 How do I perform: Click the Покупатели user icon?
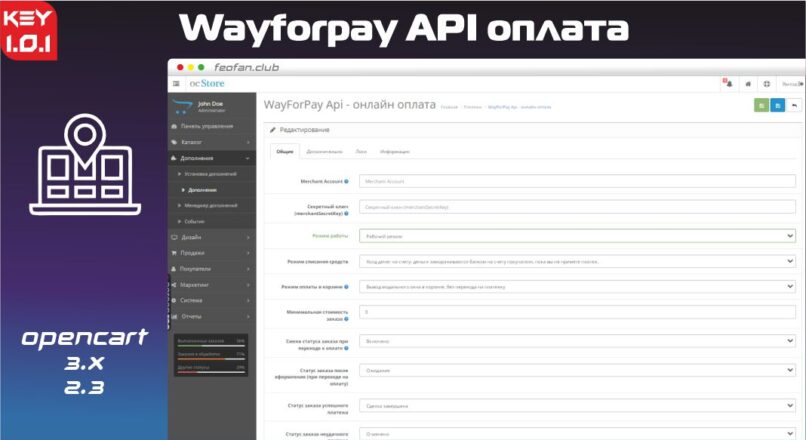point(174,269)
